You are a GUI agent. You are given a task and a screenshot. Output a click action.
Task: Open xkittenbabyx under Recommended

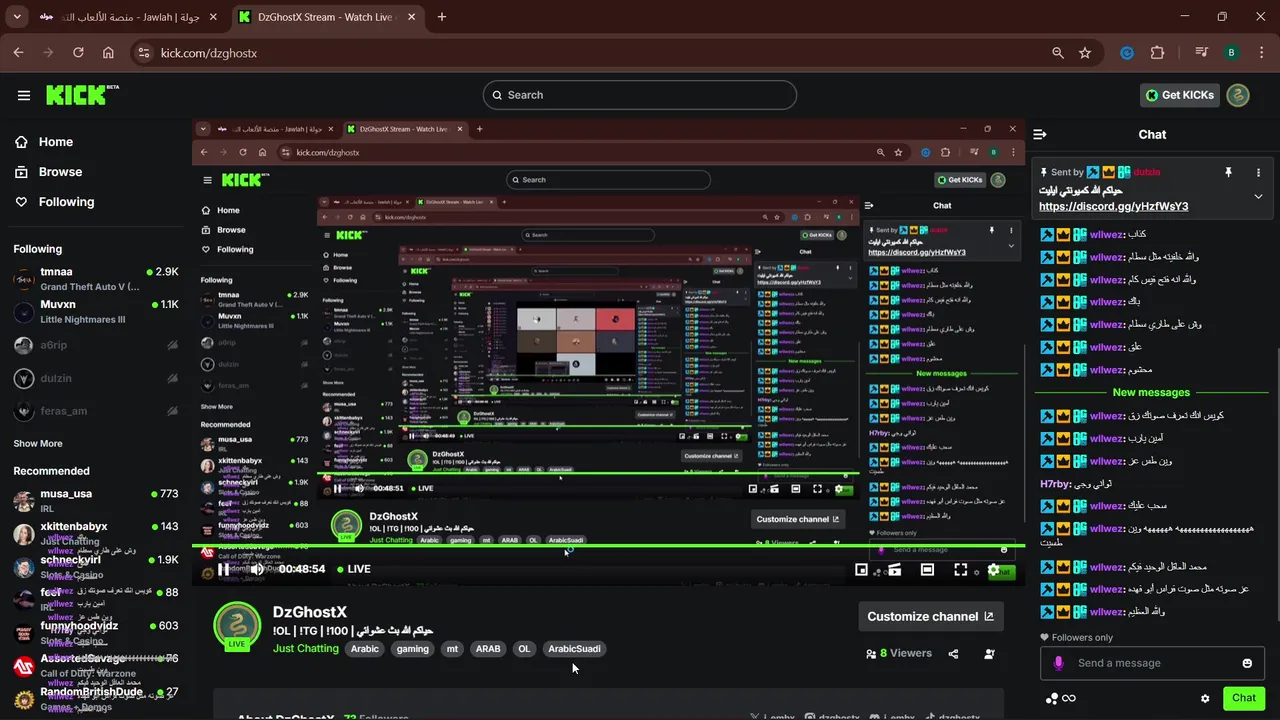coord(95,534)
